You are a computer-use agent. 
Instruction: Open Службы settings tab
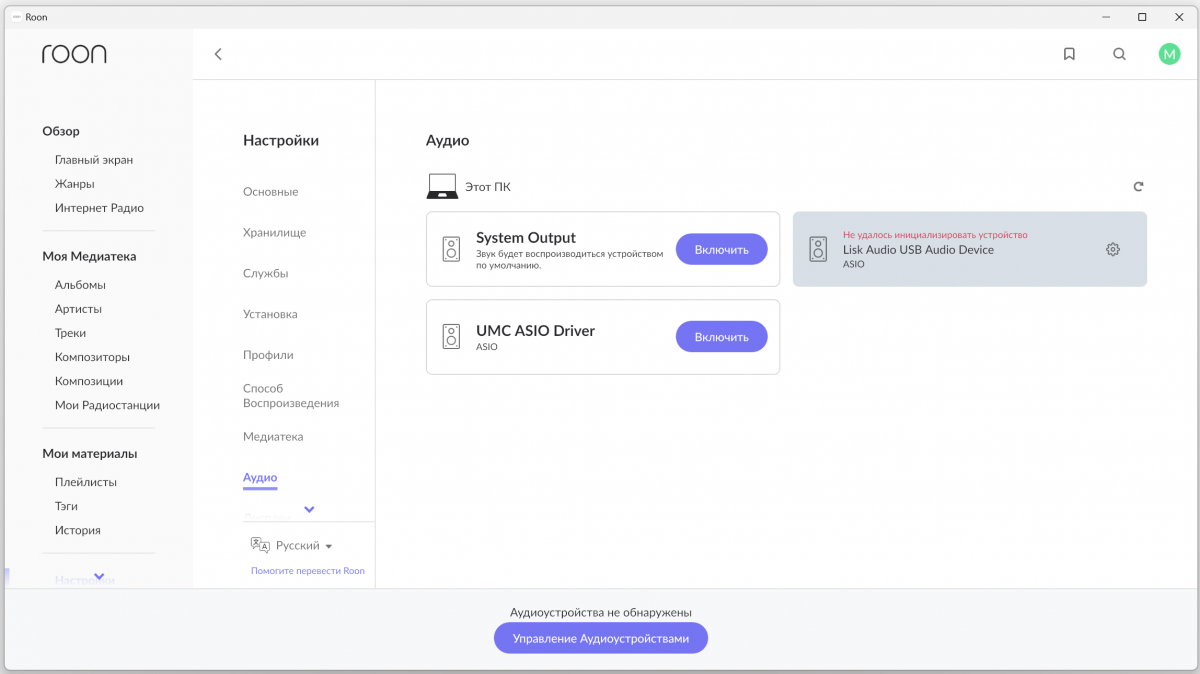pos(265,274)
